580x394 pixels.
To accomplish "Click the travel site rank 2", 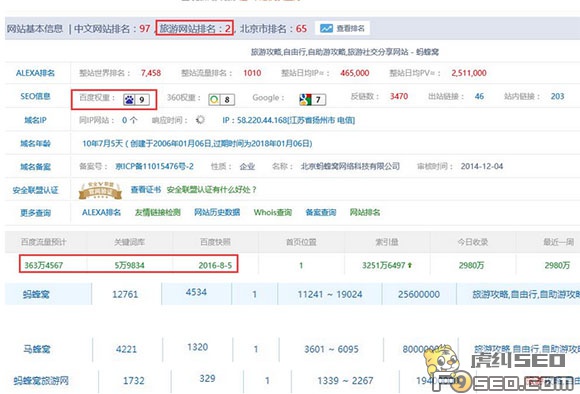I will pyautogui.click(x=228, y=28).
